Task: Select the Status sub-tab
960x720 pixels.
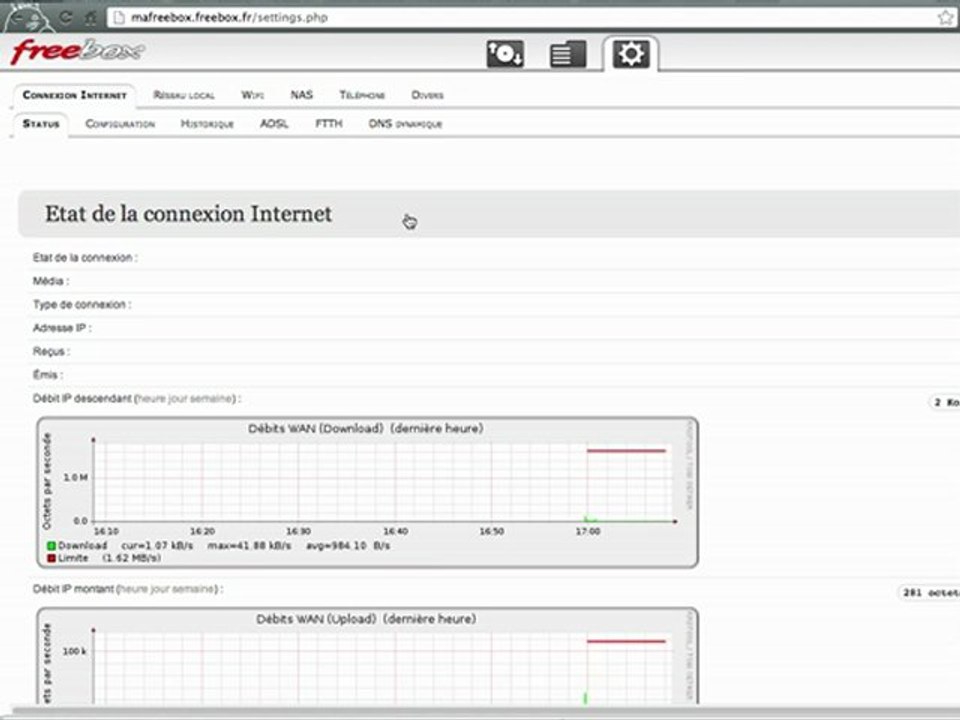Action: [x=41, y=124]
